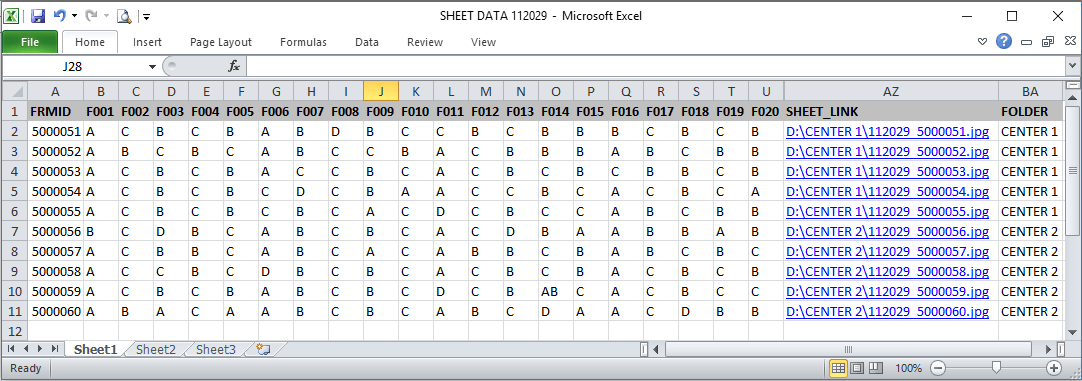Open link D:\CENTER 2\112029_5000056.jpg
The height and width of the screenshot is (381, 1082).
pos(887,231)
